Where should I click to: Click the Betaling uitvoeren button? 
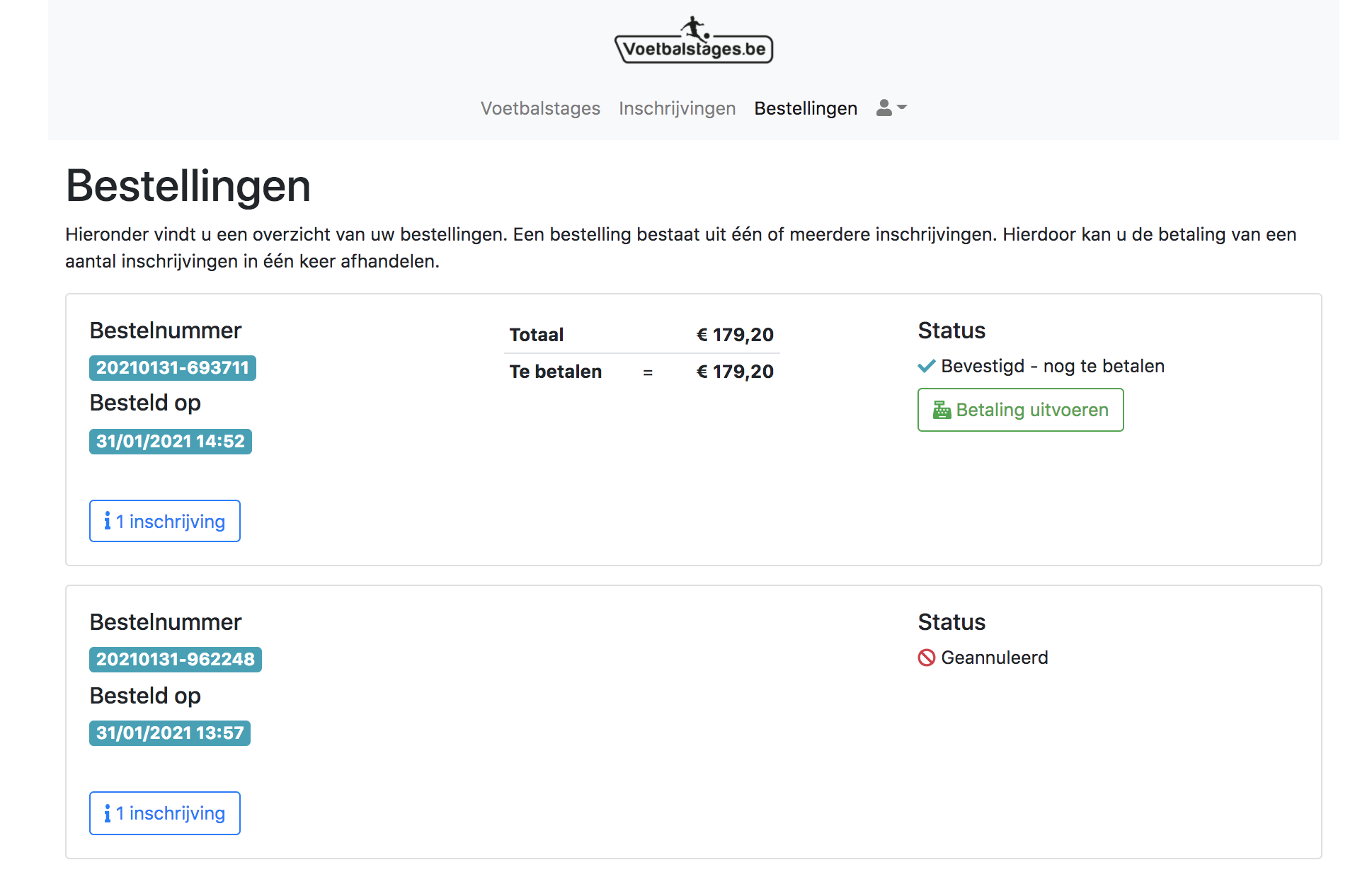pos(1020,410)
